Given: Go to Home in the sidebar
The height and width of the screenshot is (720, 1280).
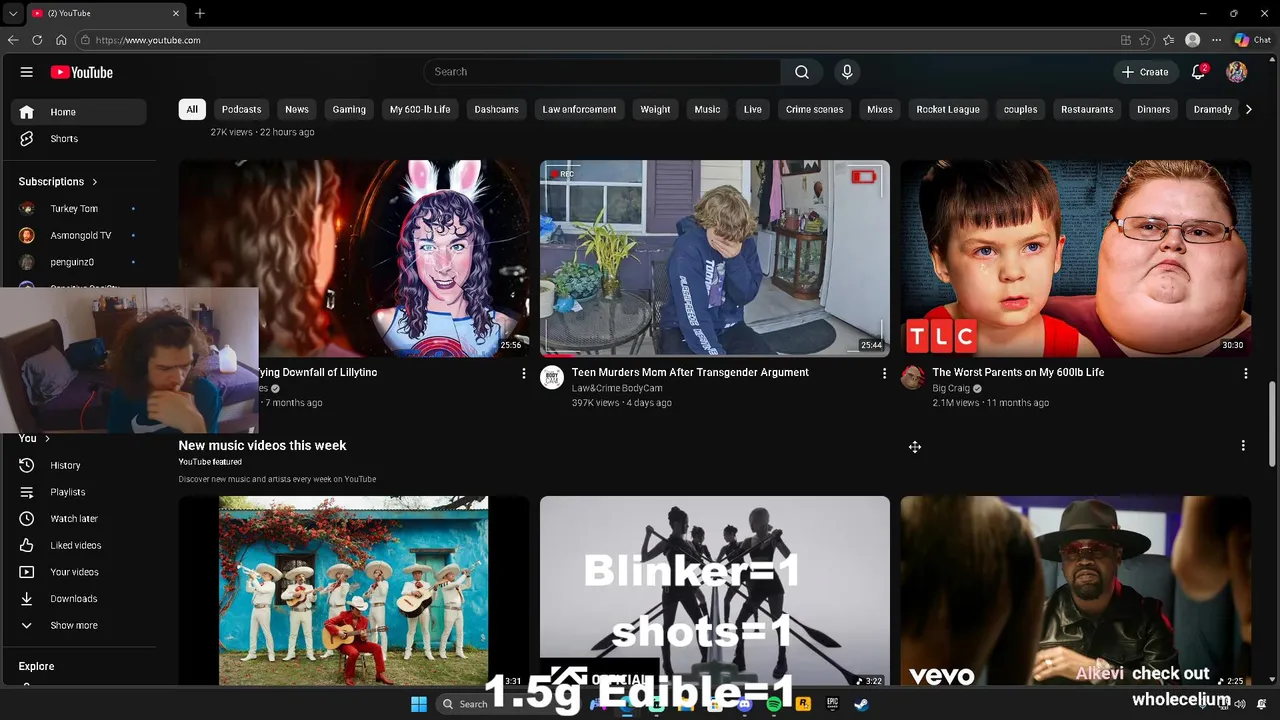Looking at the screenshot, I should [79, 112].
